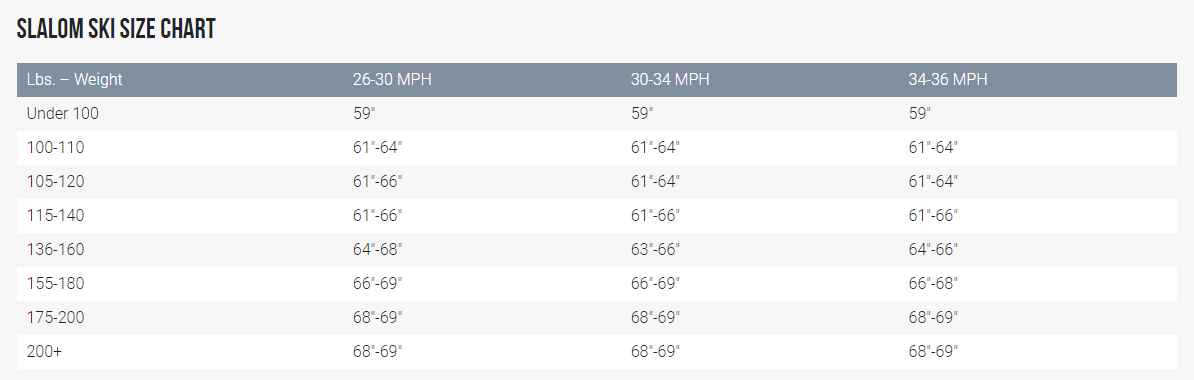Image resolution: width=1194 pixels, height=380 pixels.
Task: Click the 26-30 MPH column header
Action: pyautogui.click(x=392, y=79)
